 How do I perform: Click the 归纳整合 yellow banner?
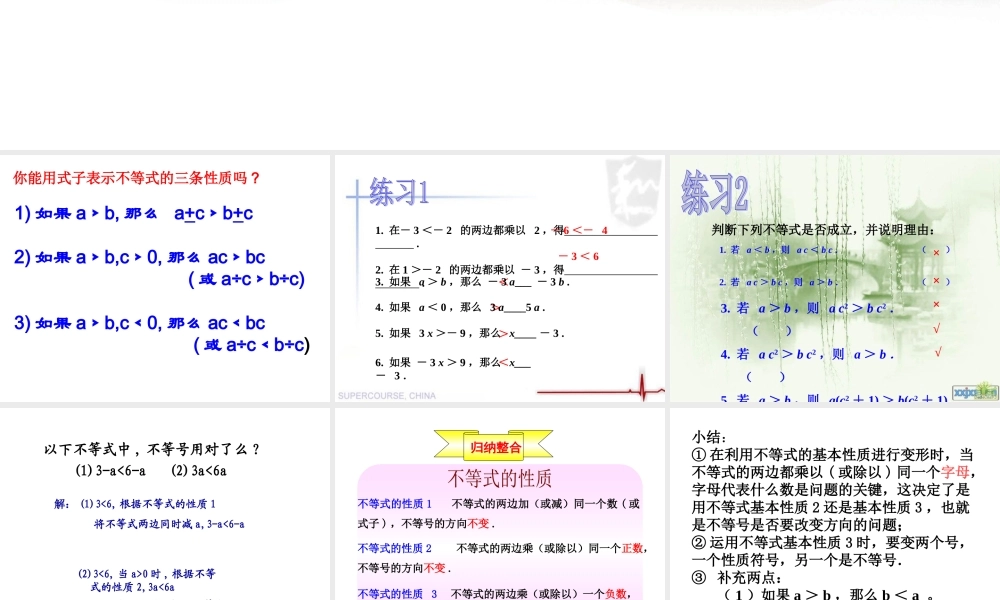coord(494,445)
